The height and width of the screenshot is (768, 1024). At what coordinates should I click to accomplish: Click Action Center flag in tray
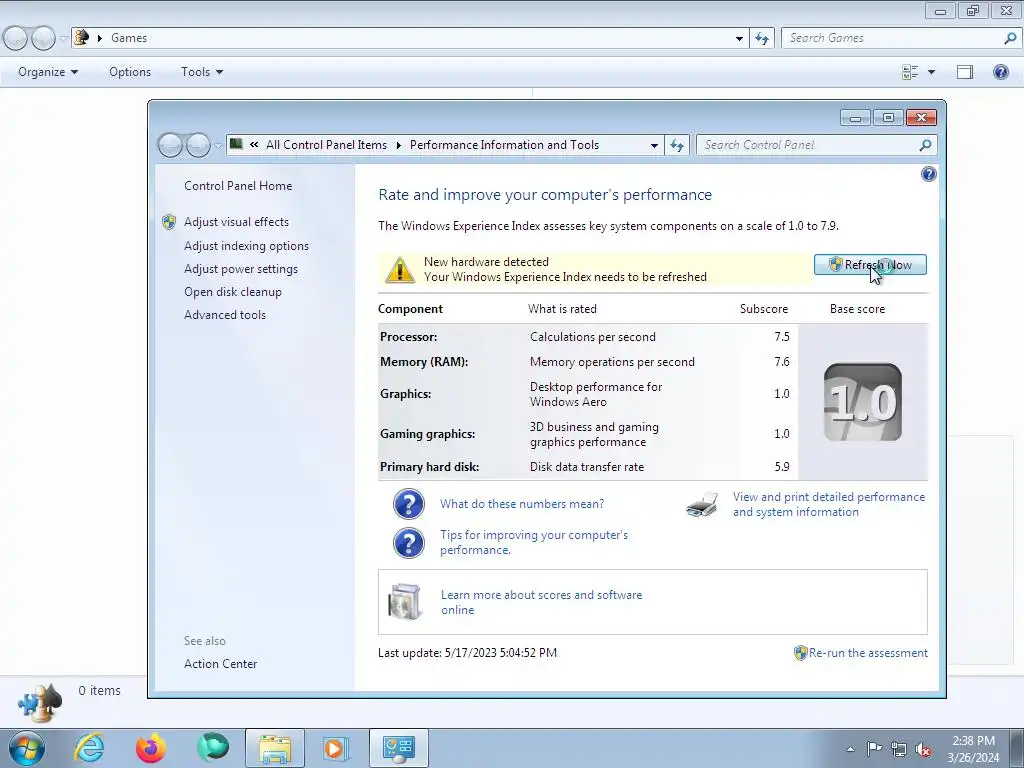click(x=874, y=749)
